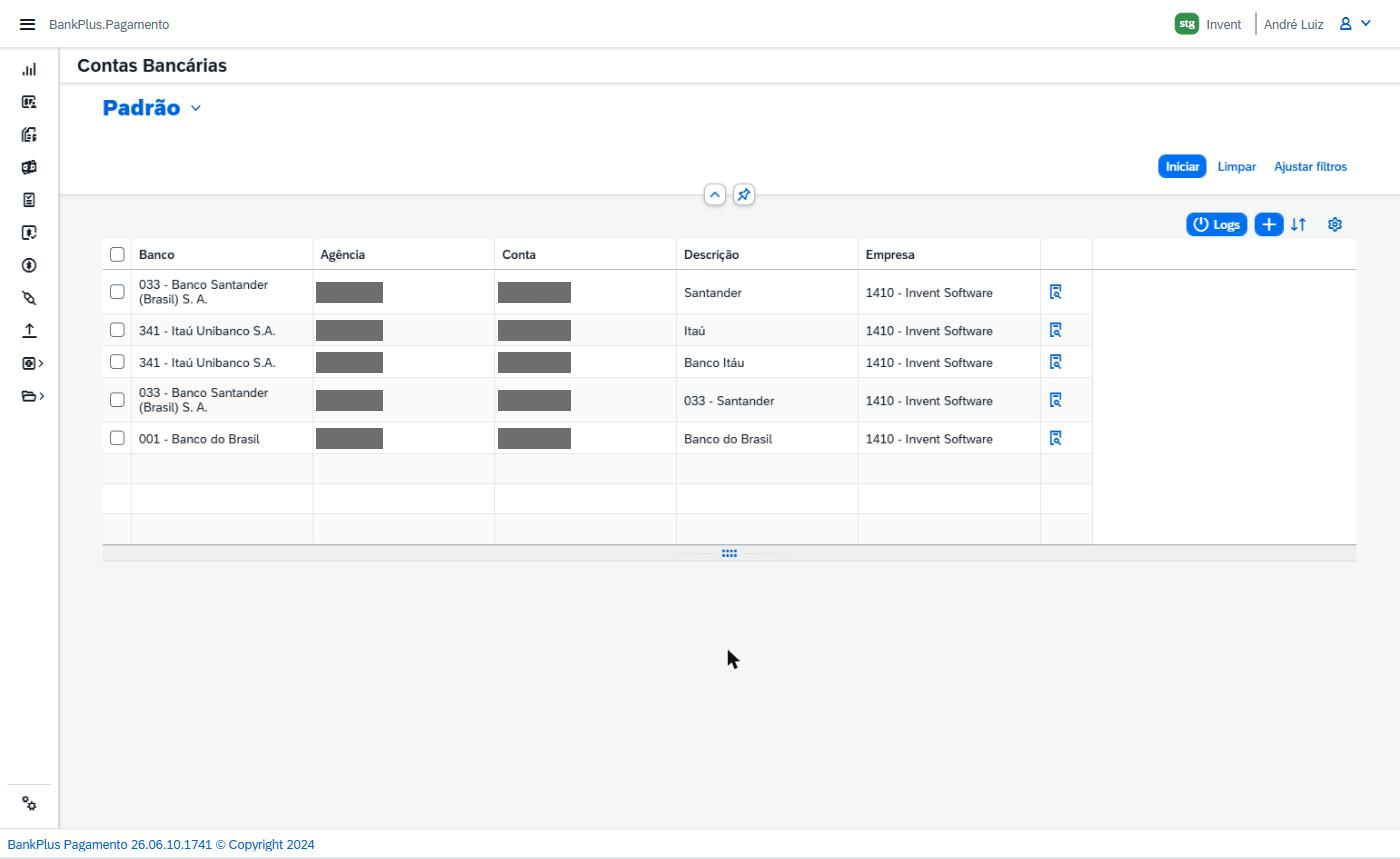Image resolution: width=1400 pixels, height=859 pixels.
Task: Open the banknotes money sidebar icon
Action: (29, 167)
